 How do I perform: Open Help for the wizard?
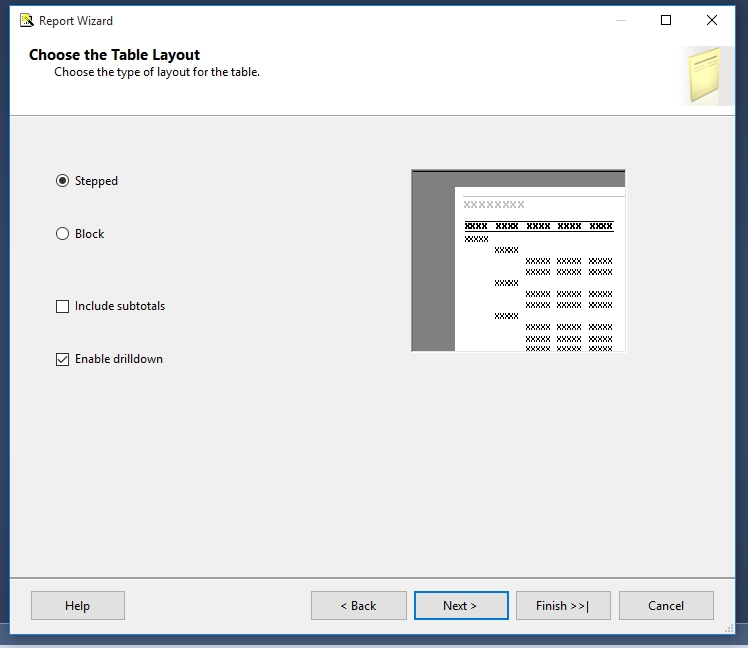click(x=78, y=606)
